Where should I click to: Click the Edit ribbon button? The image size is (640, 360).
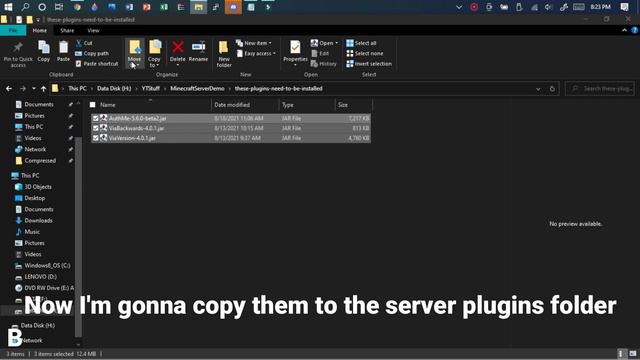tap(320, 53)
